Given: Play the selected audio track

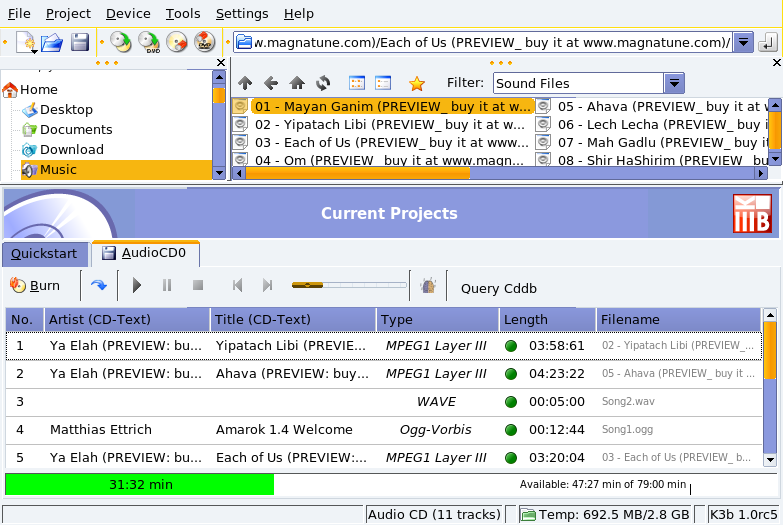Looking at the screenshot, I should [137, 285].
